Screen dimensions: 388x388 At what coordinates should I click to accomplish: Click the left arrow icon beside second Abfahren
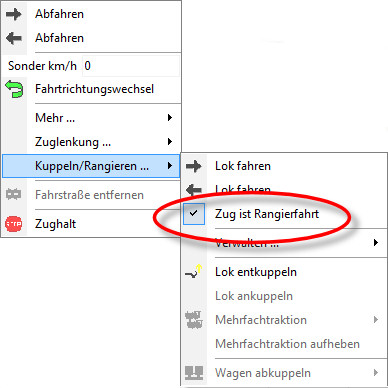[x=14, y=38]
